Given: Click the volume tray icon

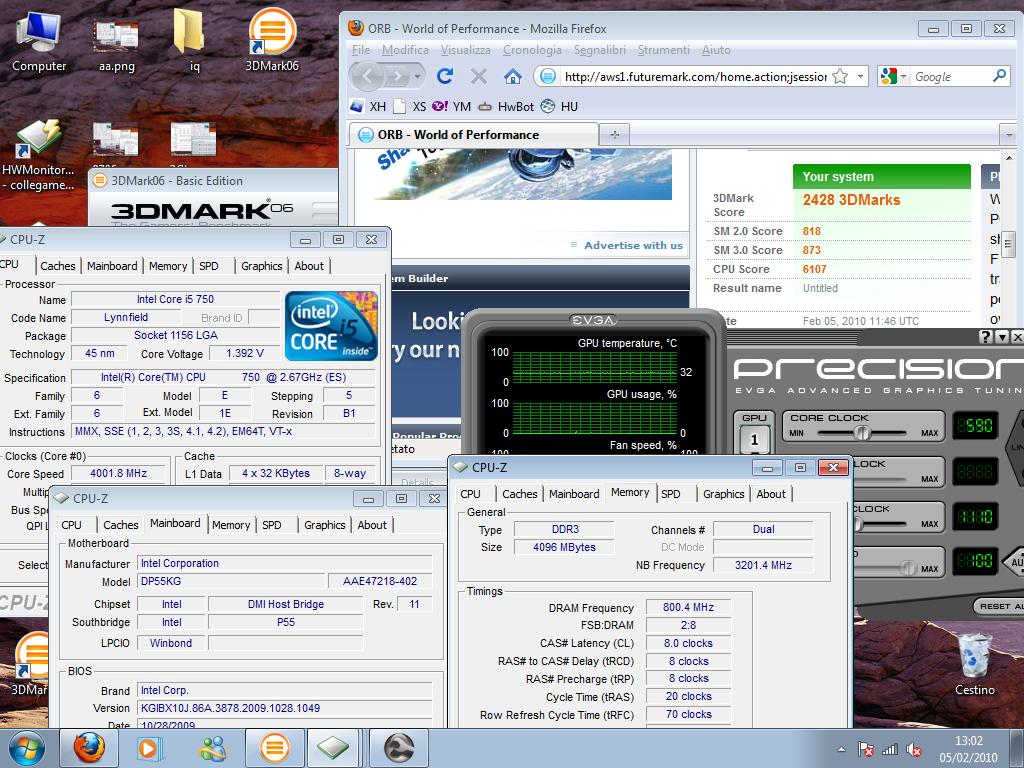Looking at the screenshot, I should [914, 750].
